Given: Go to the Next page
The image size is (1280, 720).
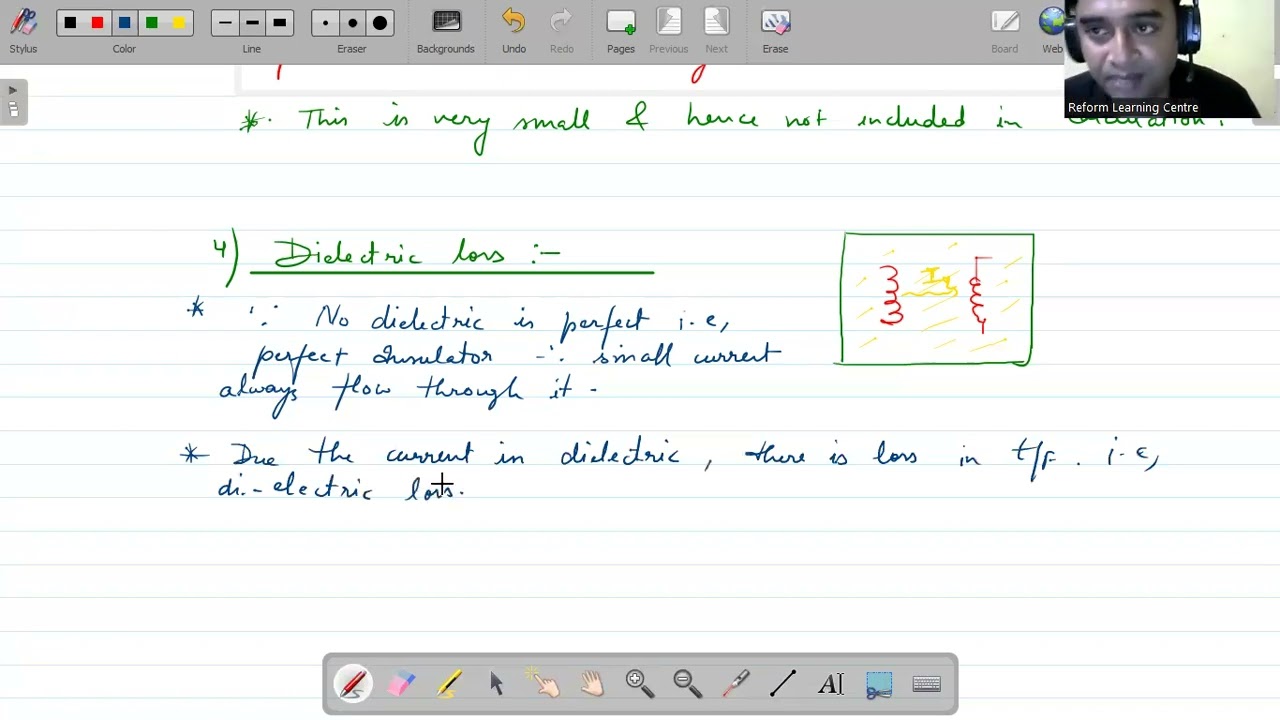Looking at the screenshot, I should click(716, 30).
